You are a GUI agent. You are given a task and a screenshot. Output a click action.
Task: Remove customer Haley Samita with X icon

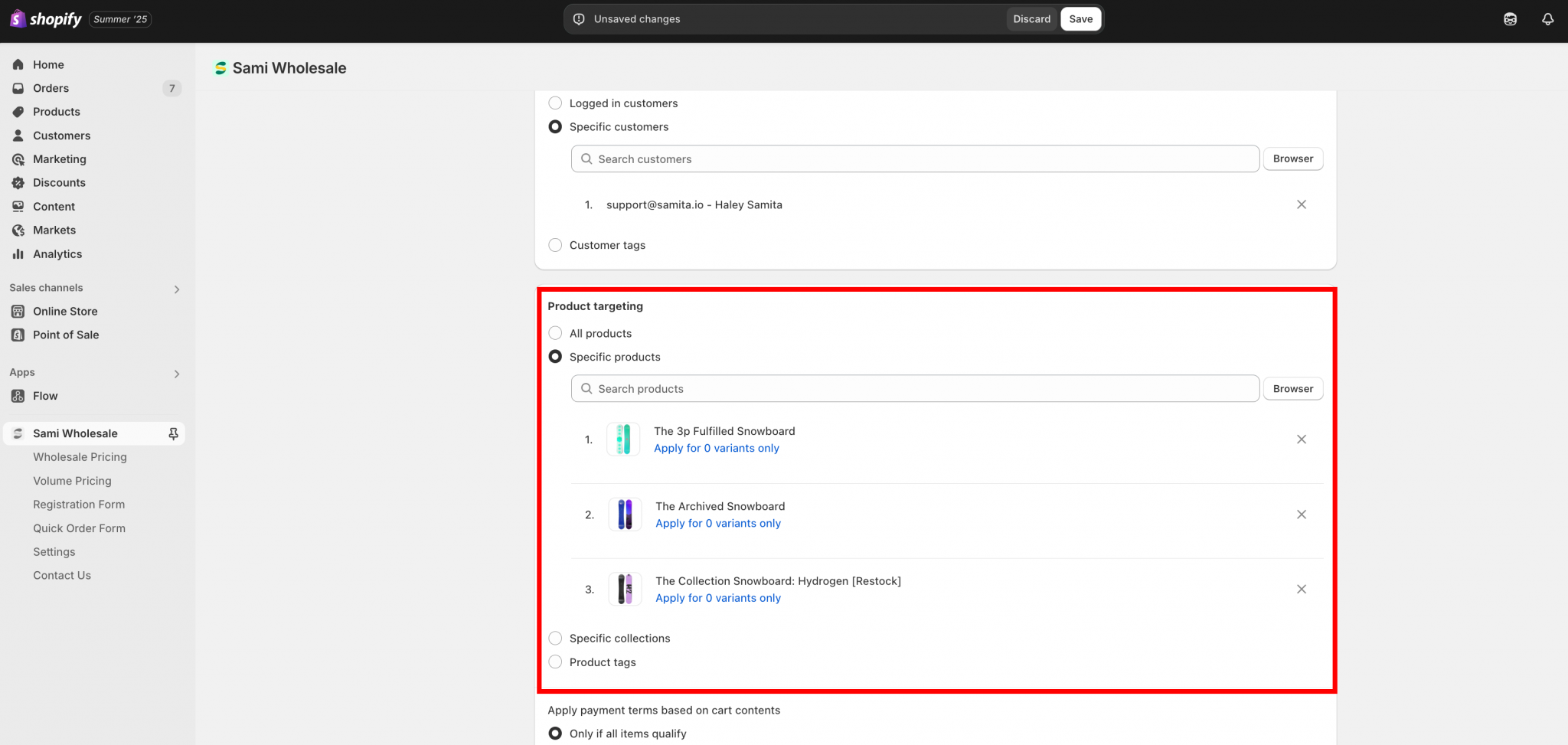(1301, 204)
